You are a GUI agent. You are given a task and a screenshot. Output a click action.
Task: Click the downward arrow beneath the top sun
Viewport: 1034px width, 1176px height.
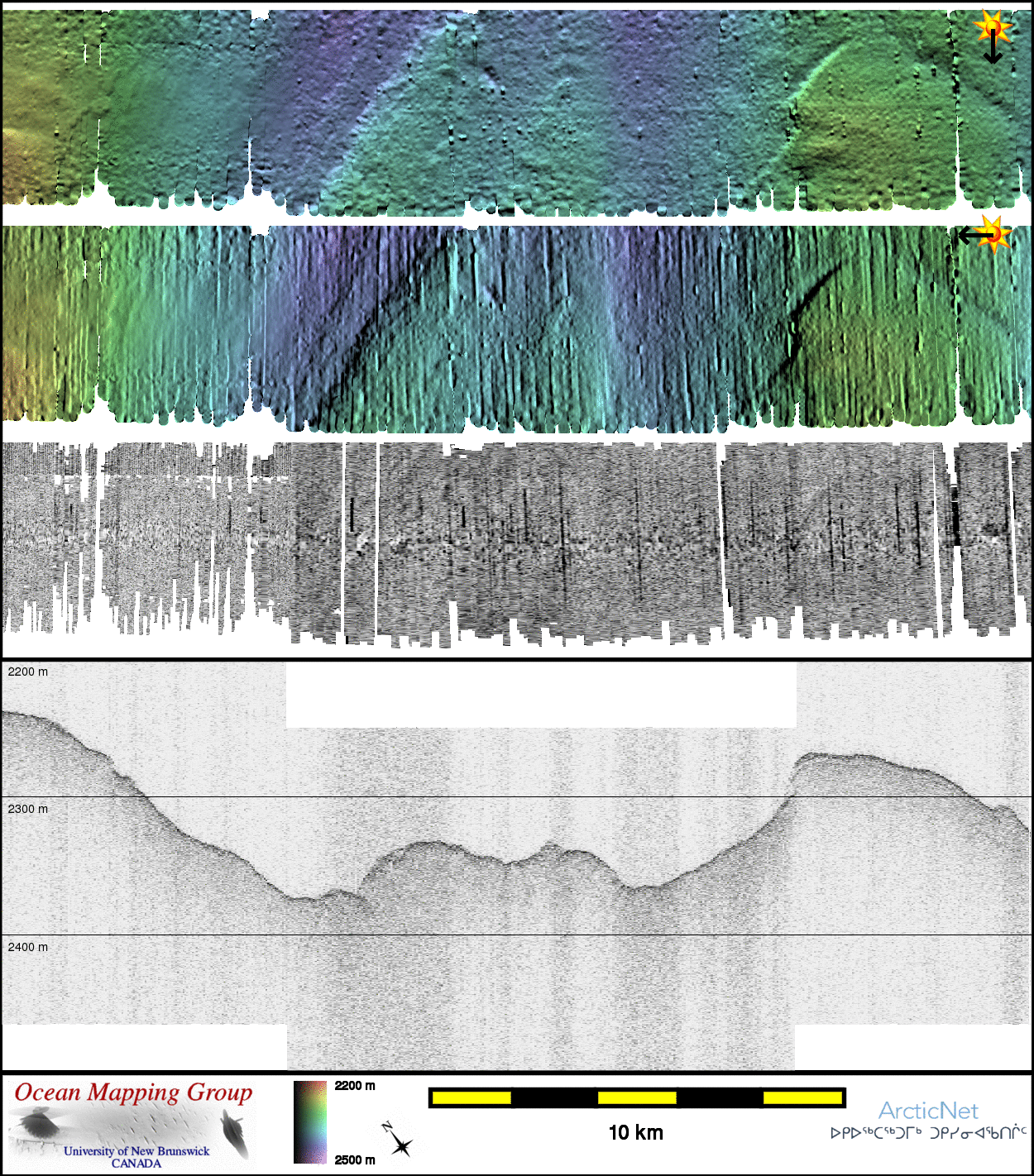click(993, 51)
